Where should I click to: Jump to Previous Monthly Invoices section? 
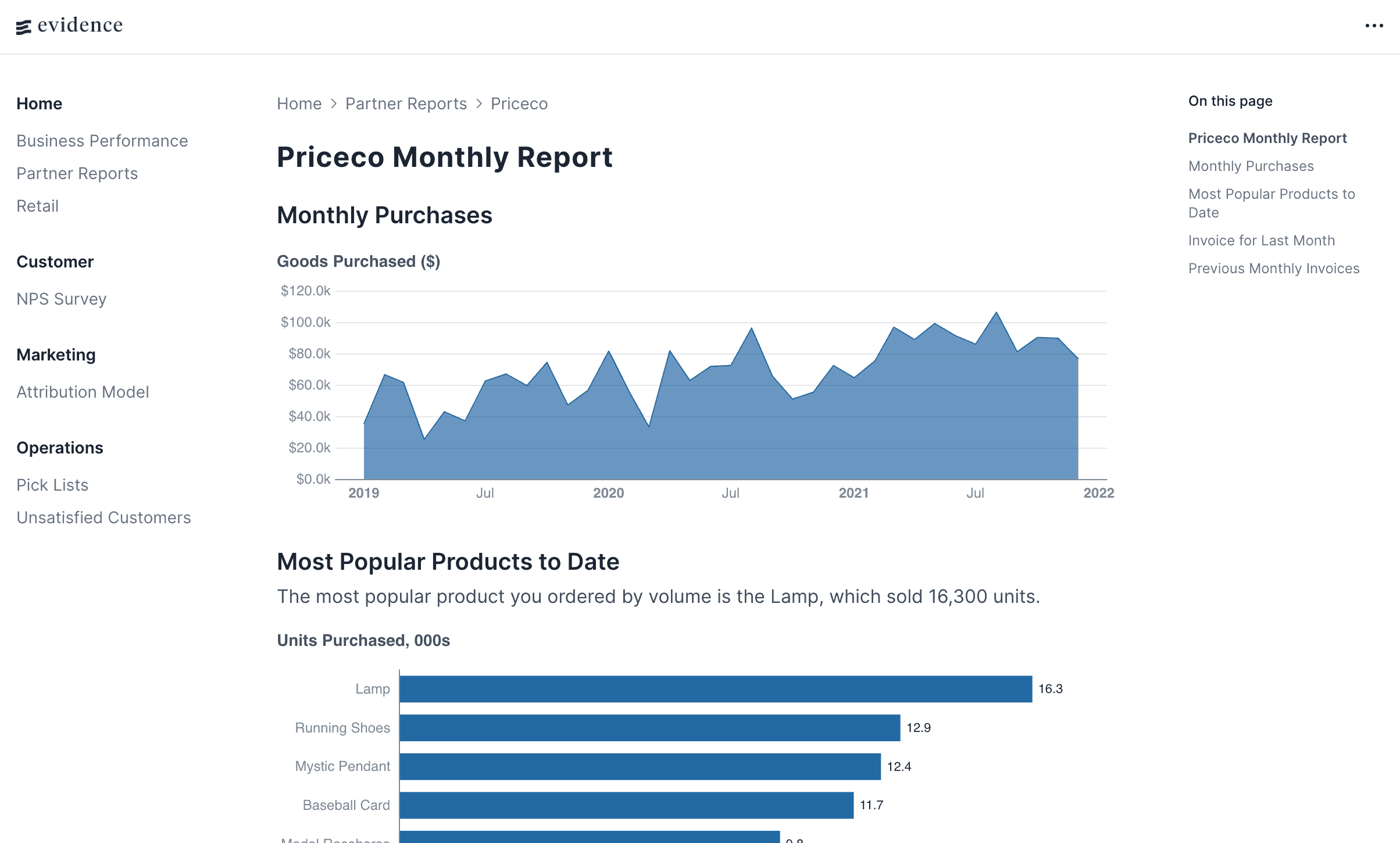1273,269
